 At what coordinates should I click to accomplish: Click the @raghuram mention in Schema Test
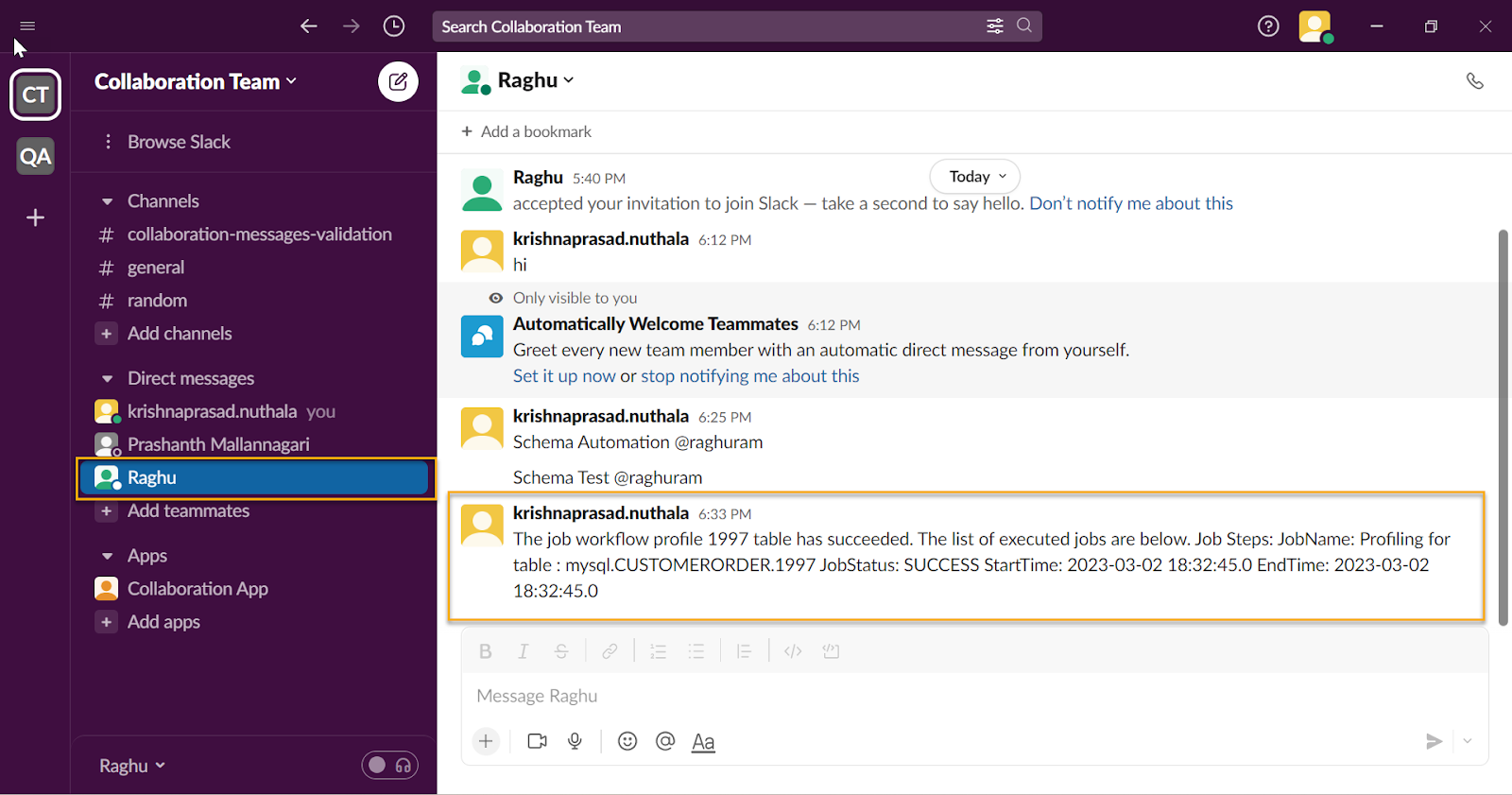pyautogui.click(x=659, y=478)
